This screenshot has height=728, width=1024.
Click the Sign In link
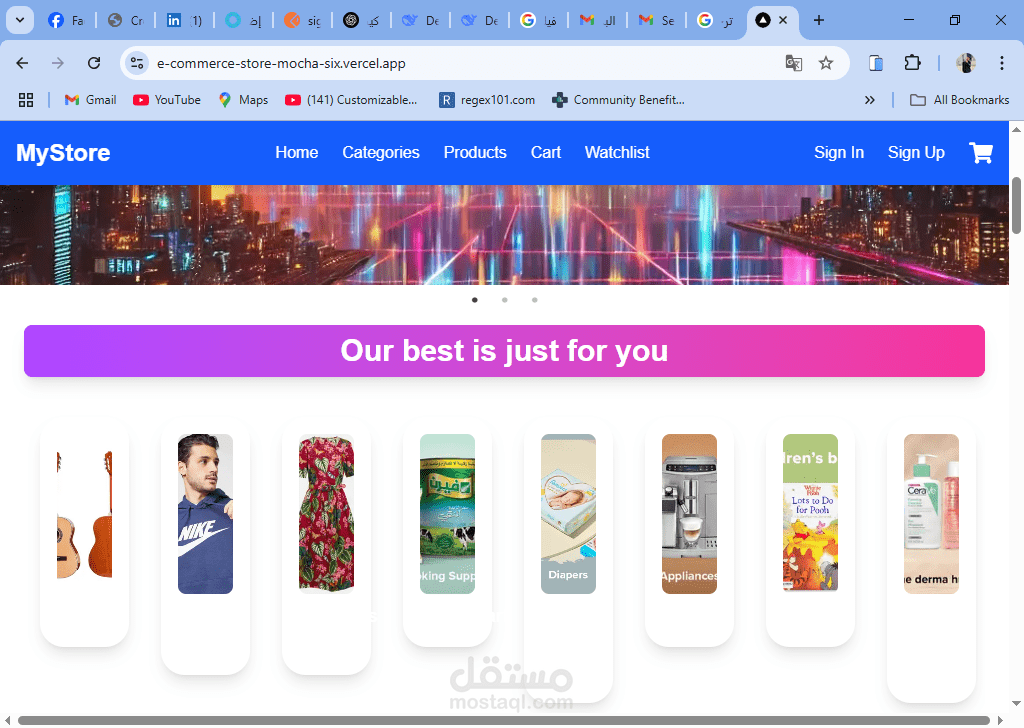coord(839,153)
